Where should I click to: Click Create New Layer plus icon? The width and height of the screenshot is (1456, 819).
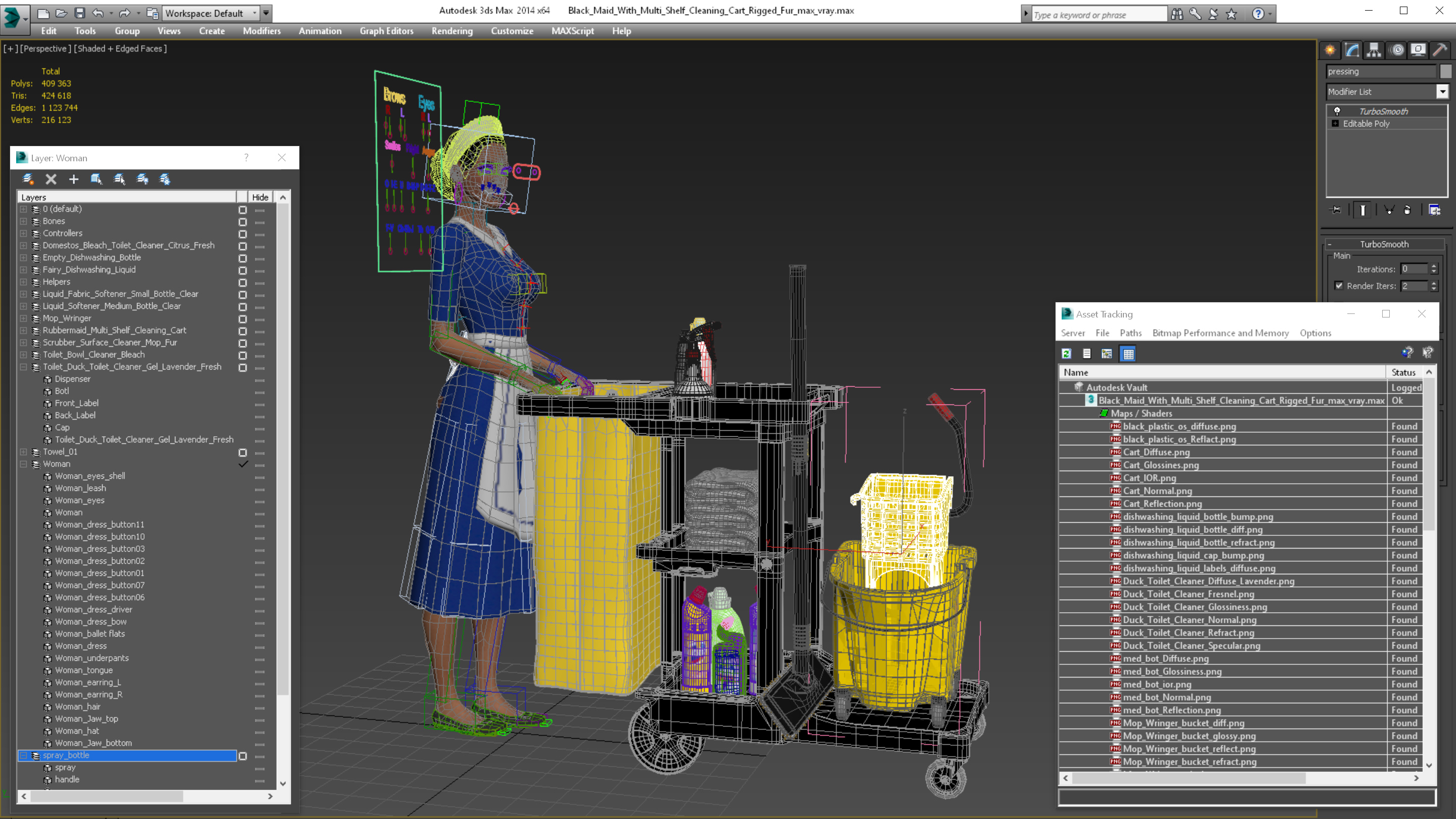coord(73,179)
